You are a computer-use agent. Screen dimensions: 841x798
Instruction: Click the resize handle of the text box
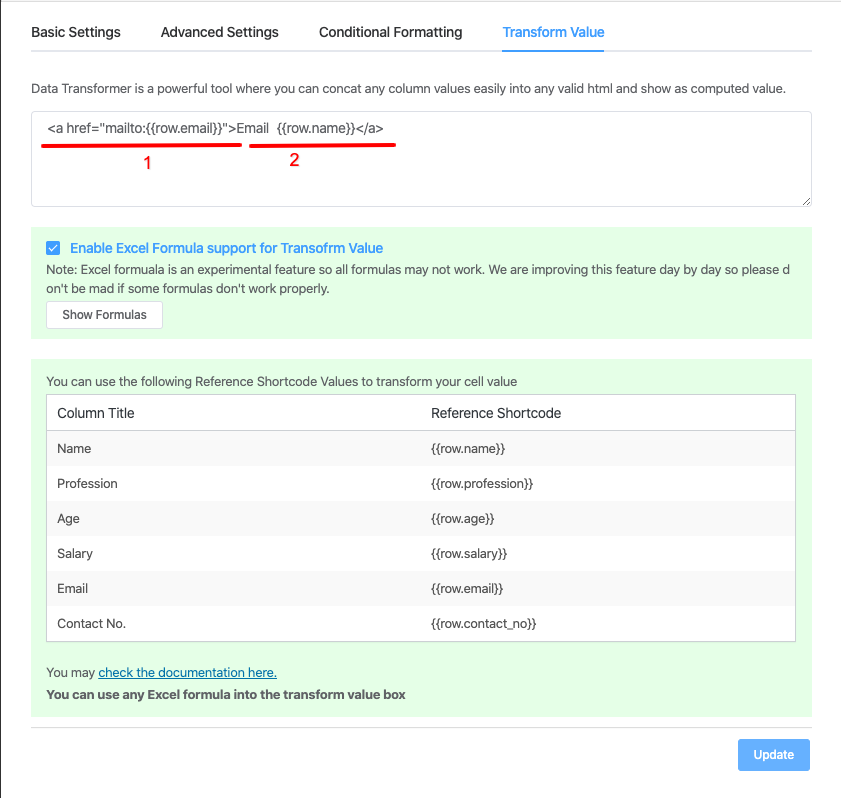pos(806,201)
